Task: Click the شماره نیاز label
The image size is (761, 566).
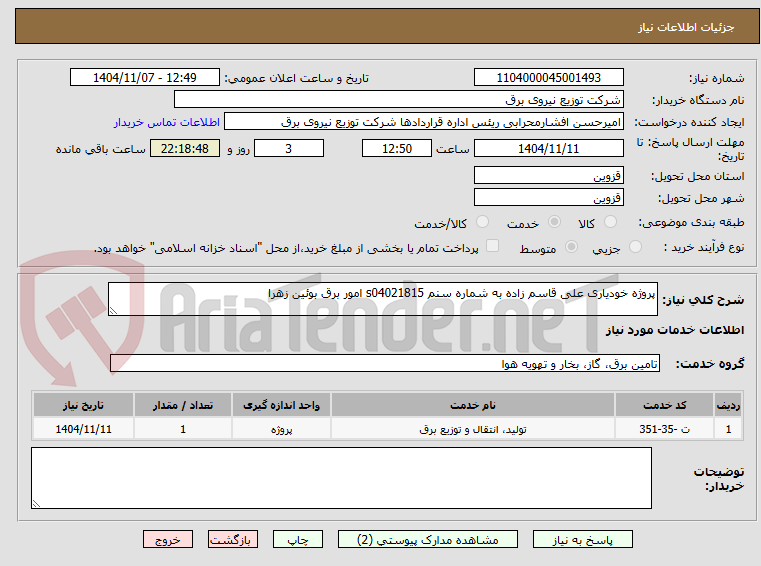Action: click(x=716, y=78)
